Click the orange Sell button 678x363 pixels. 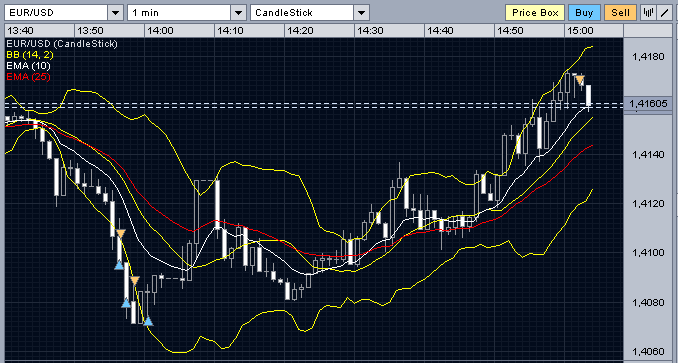pos(620,13)
